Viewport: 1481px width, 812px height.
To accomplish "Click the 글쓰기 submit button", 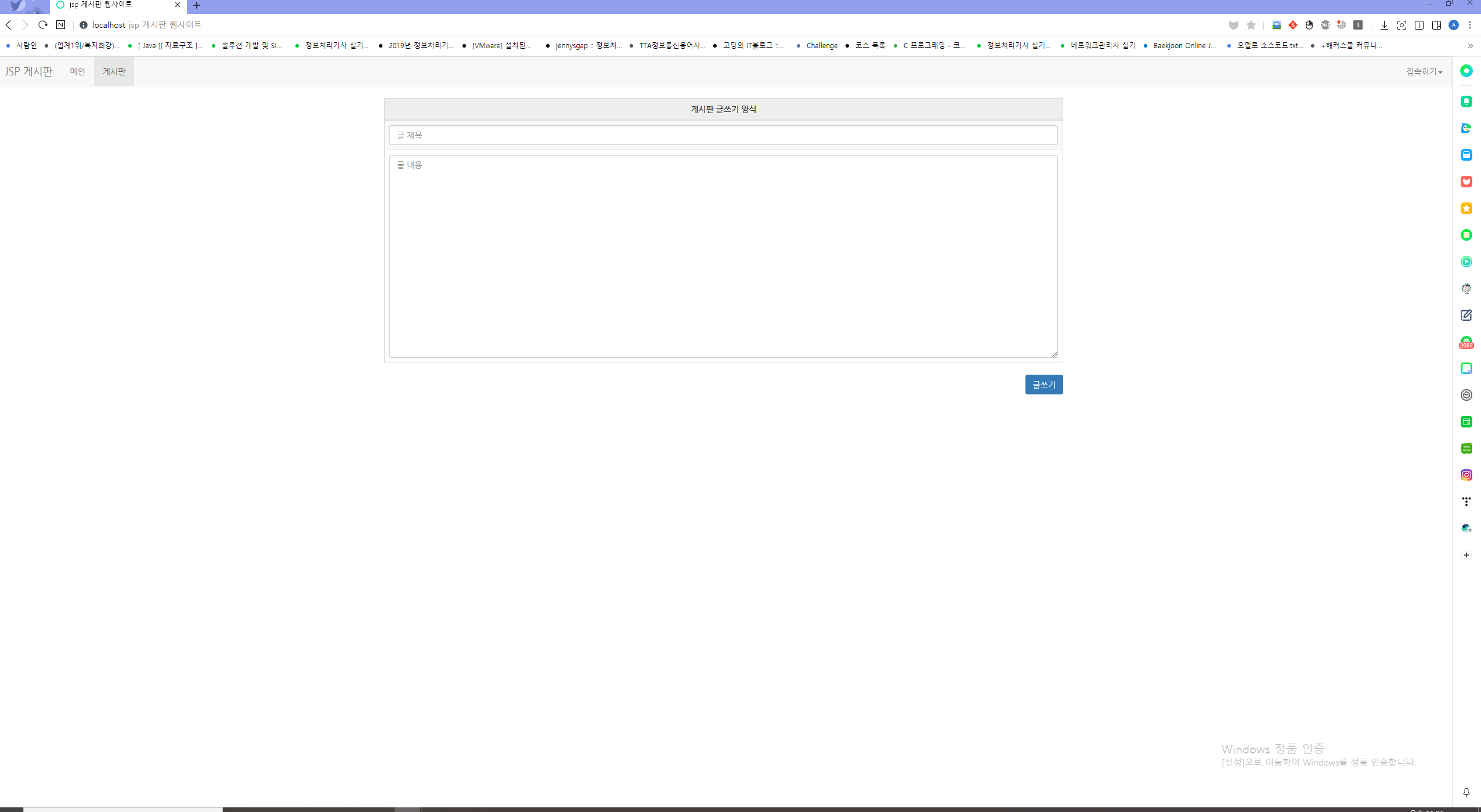I will pos(1043,384).
